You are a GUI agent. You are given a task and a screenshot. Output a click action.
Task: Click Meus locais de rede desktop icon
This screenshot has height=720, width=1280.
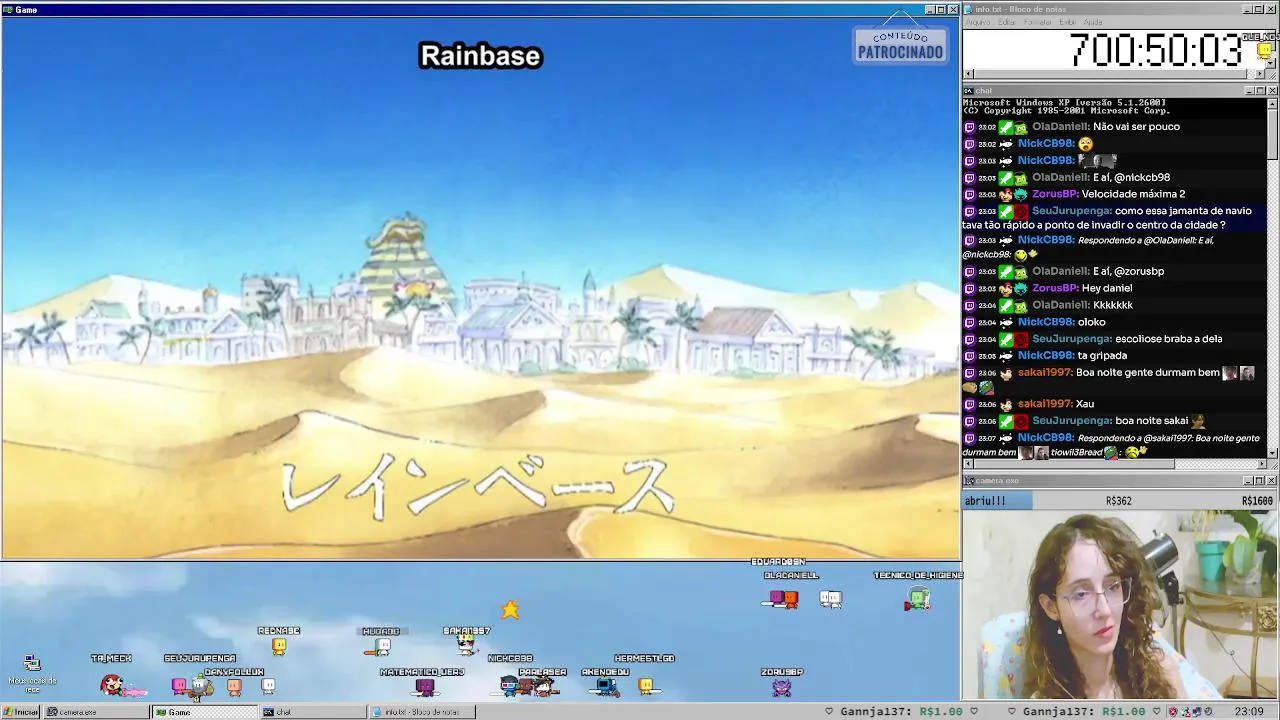pyautogui.click(x=32, y=674)
